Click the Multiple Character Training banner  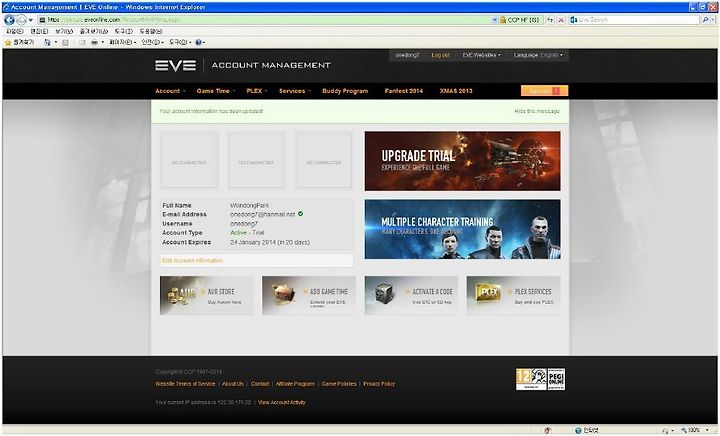pyautogui.click(x=462, y=229)
